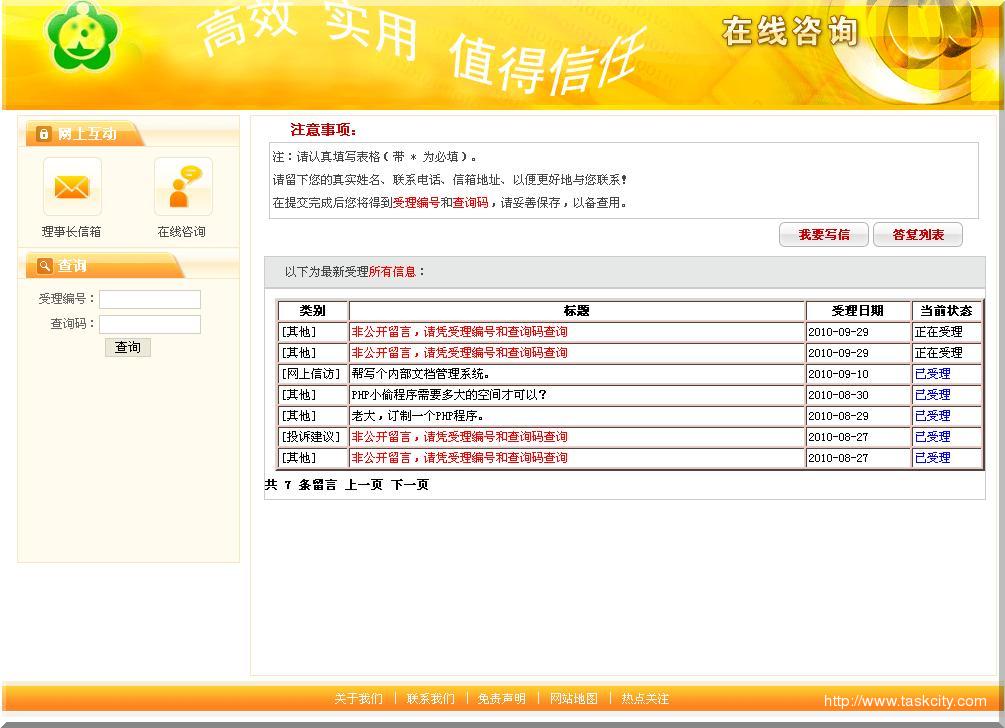Screen dimensions: 1005x728
Task: Click the magnifier icon beside 查询
Action: pyautogui.click(x=44, y=266)
